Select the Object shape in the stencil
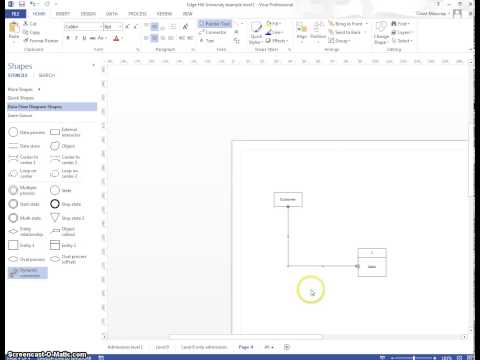The width and height of the screenshot is (480, 360). pos(63,146)
